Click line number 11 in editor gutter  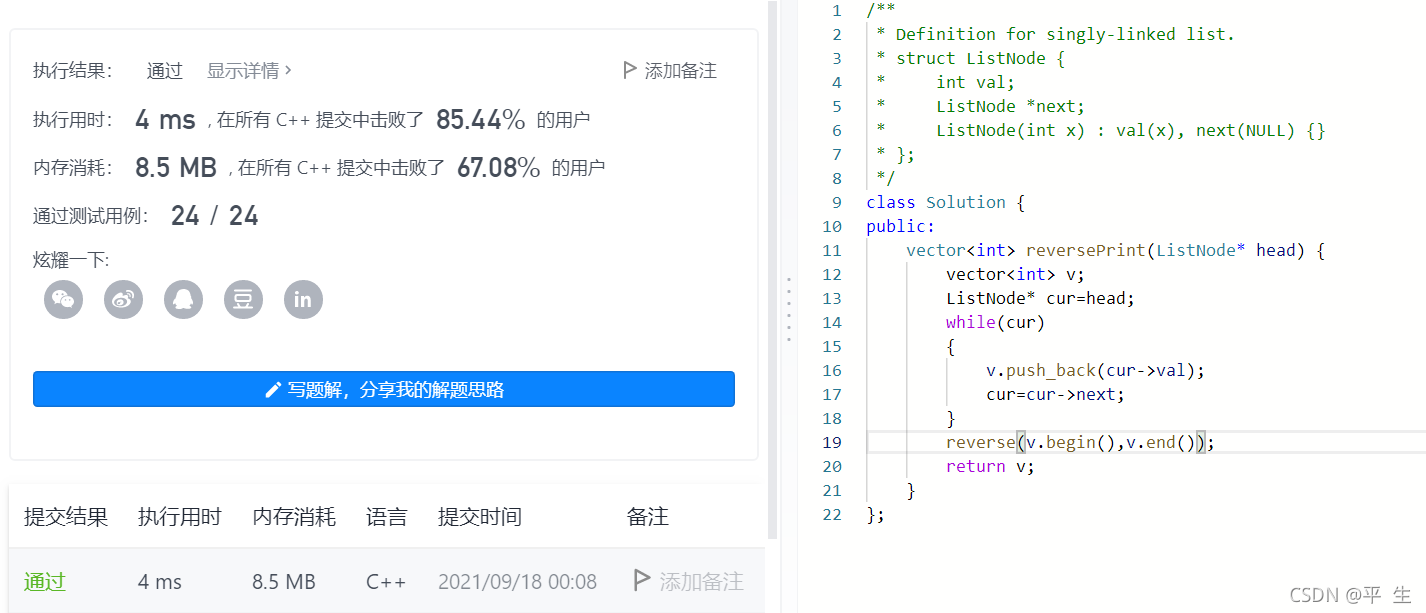pyautogui.click(x=834, y=250)
